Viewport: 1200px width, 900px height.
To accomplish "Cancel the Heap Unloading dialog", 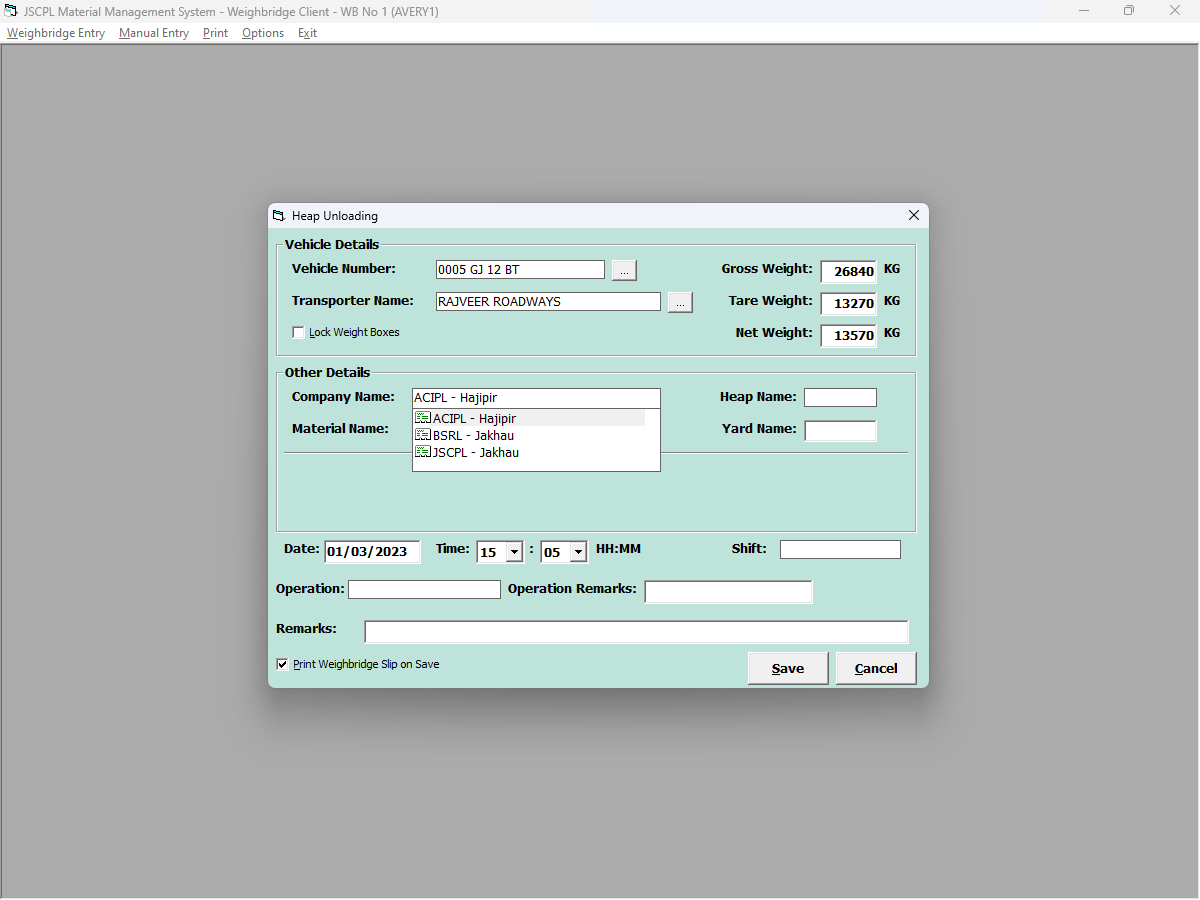I will point(875,668).
